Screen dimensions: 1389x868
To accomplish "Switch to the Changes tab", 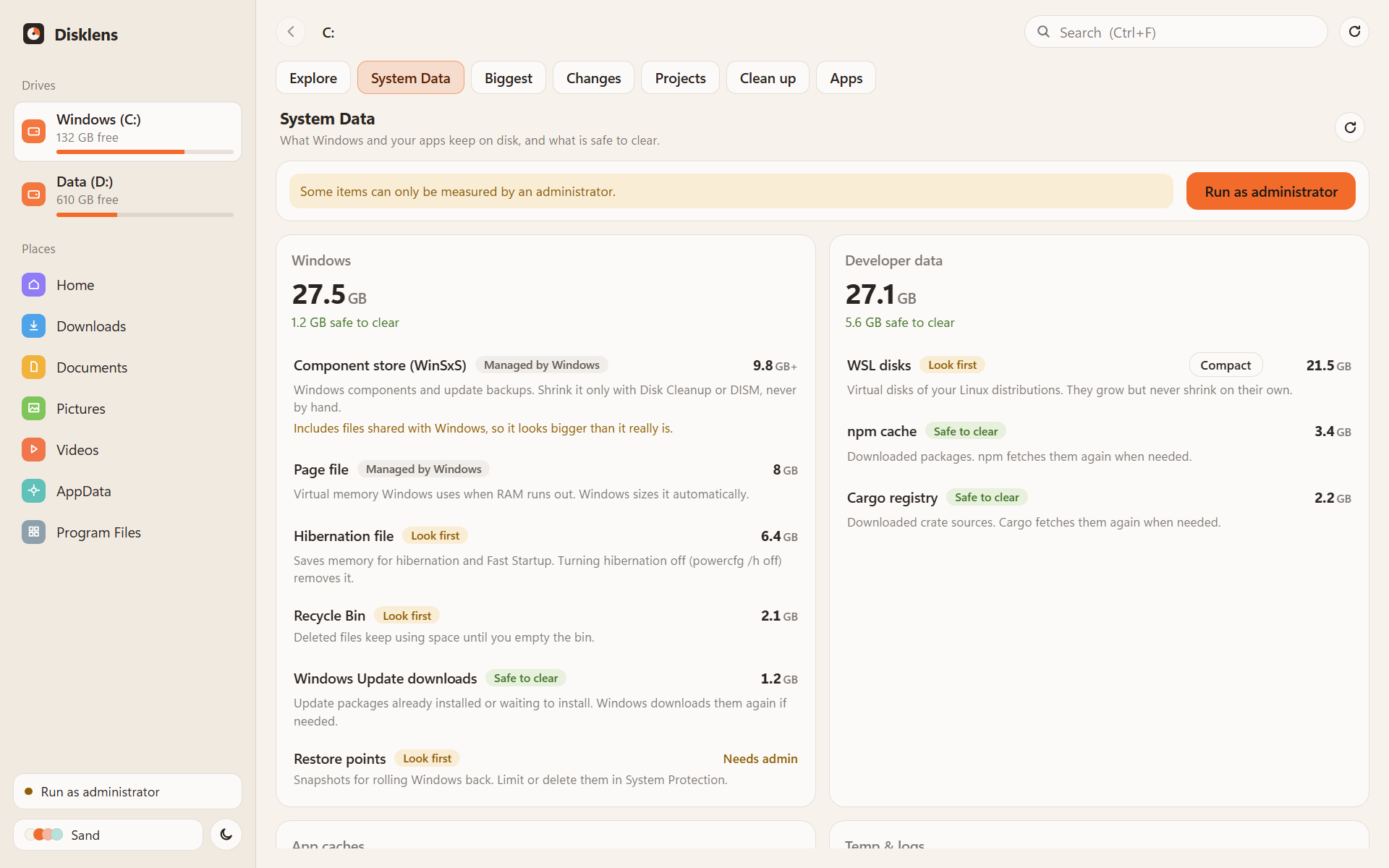I will tap(593, 78).
